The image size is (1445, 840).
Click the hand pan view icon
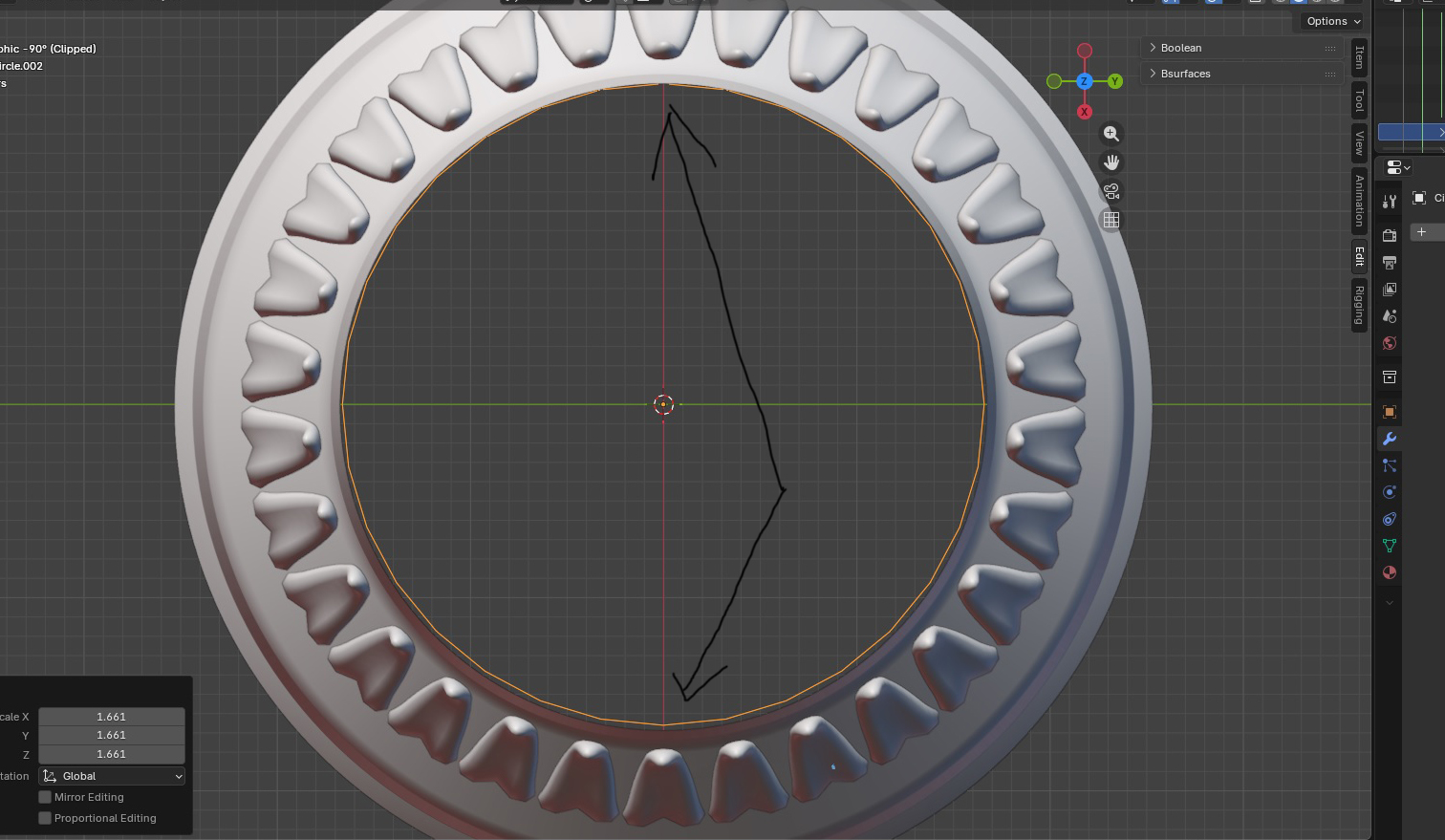click(1111, 162)
